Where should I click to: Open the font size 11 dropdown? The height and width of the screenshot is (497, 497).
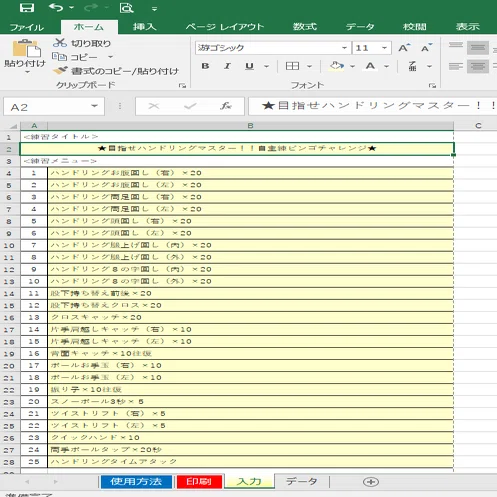384,48
